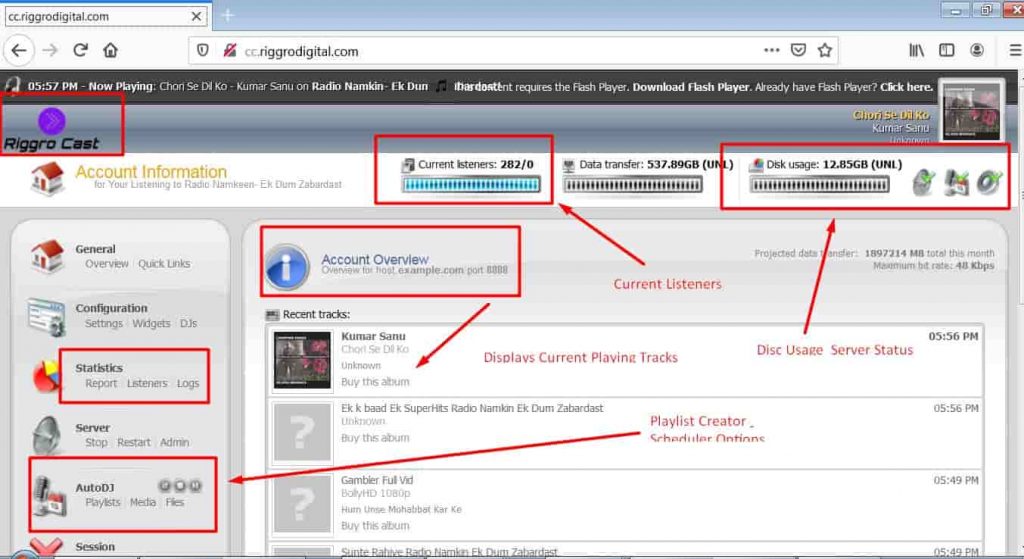Click the now playing album art in header

(x=971, y=111)
